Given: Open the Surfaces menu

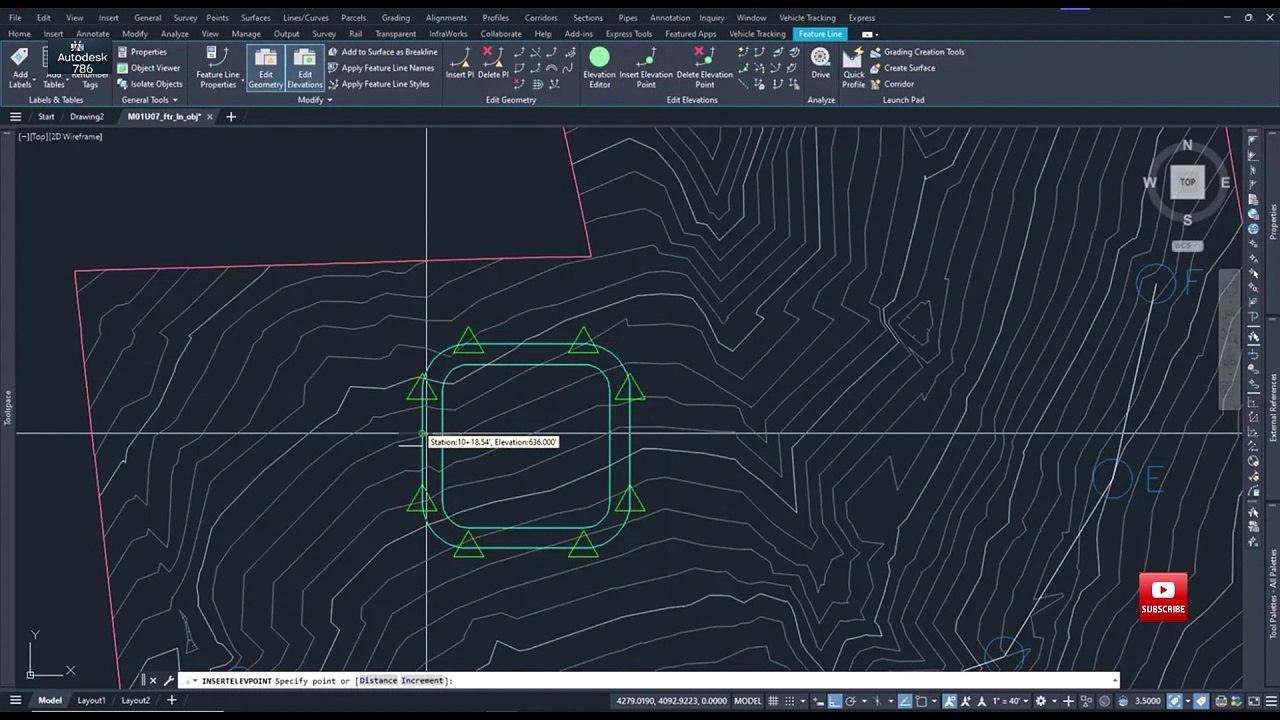Looking at the screenshot, I should pos(255,18).
